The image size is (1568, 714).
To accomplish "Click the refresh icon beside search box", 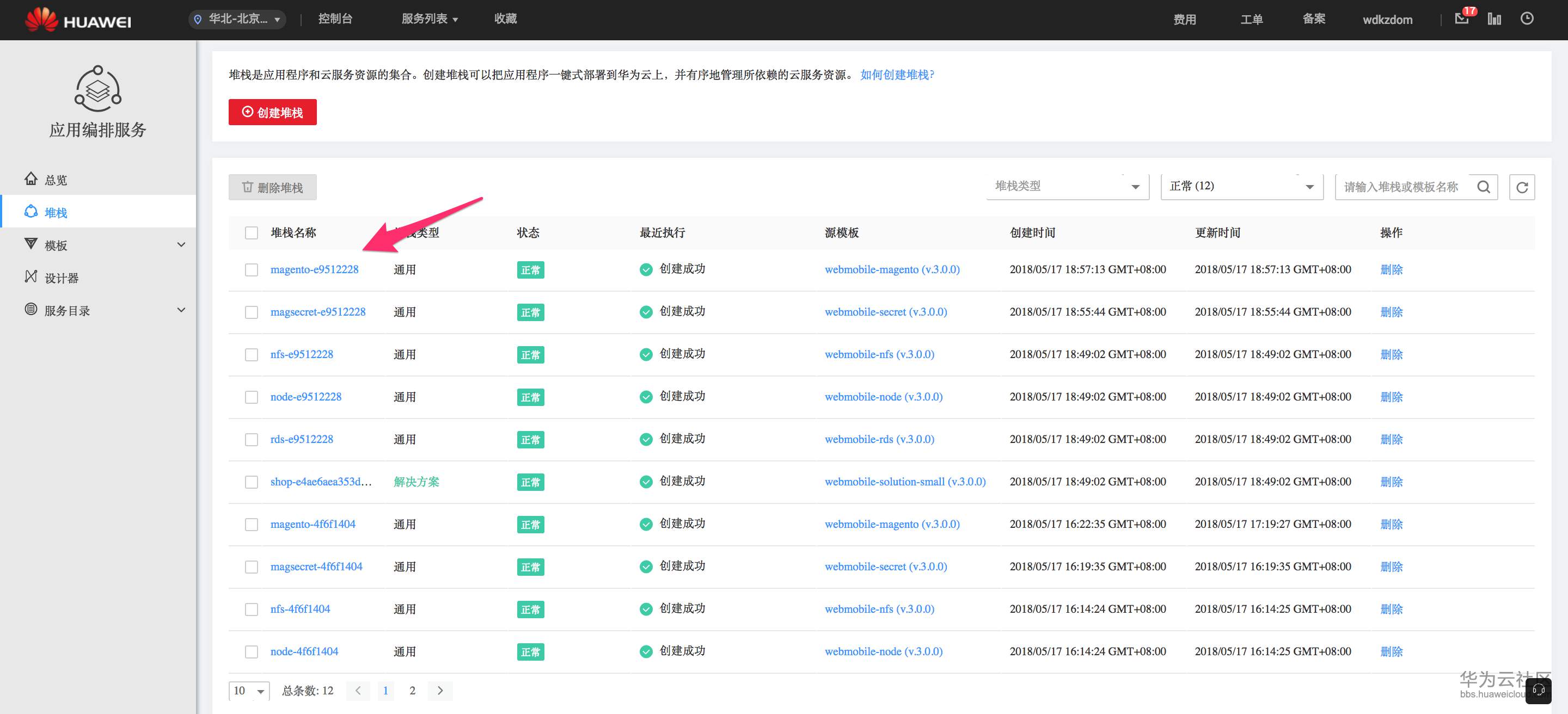I will pos(1521,187).
